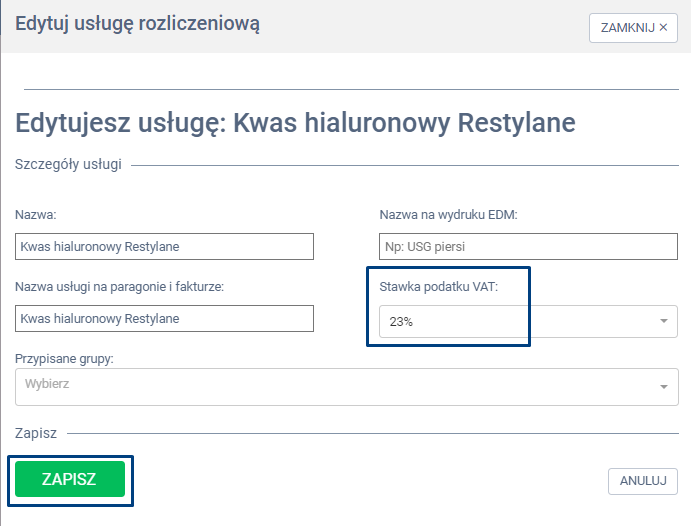
Task: Click the 'Nazwa na wydruku EDM:' label
Action: (x=447, y=215)
